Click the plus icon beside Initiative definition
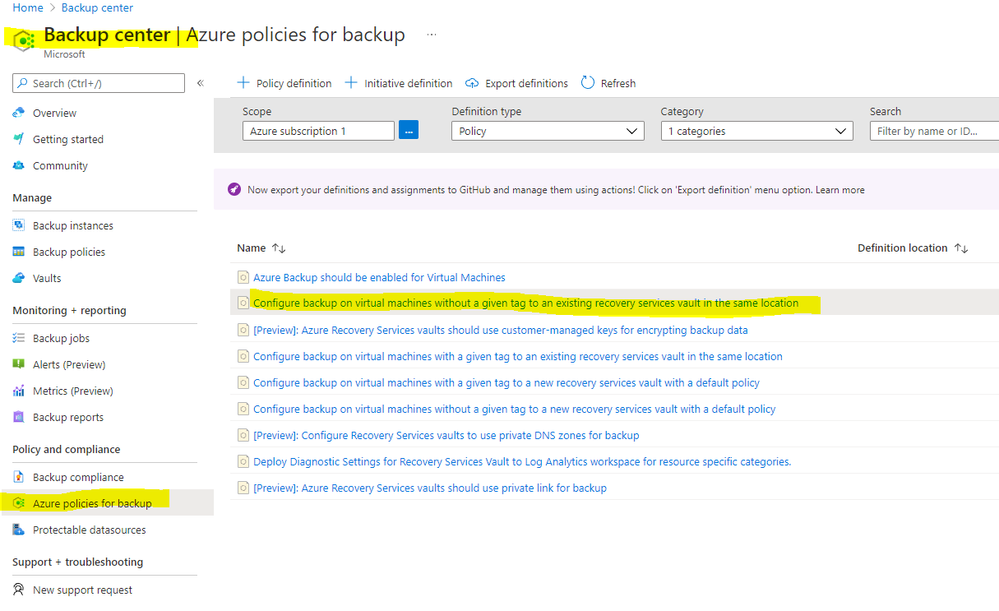The image size is (999, 611). pyautogui.click(x=351, y=83)
